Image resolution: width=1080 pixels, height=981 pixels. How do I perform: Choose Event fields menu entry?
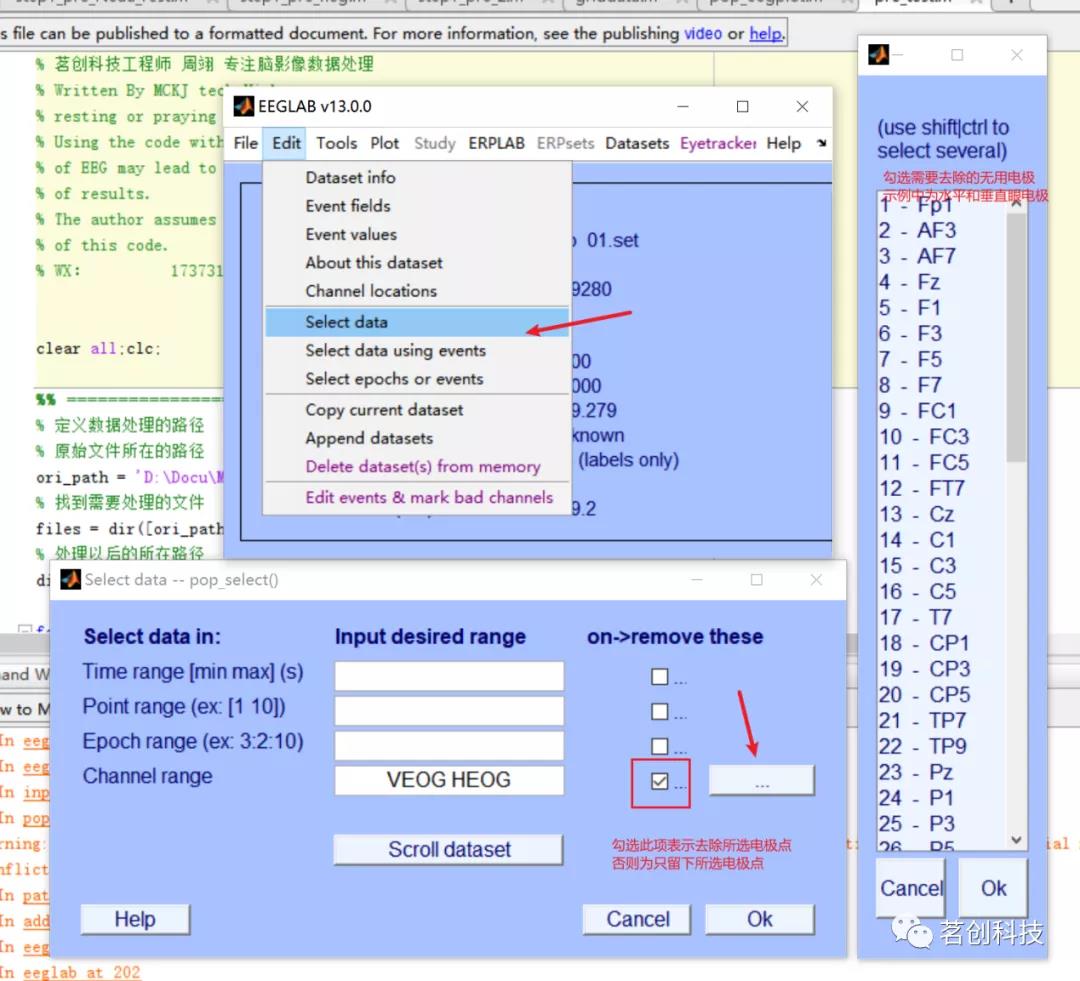pos(417,206)
